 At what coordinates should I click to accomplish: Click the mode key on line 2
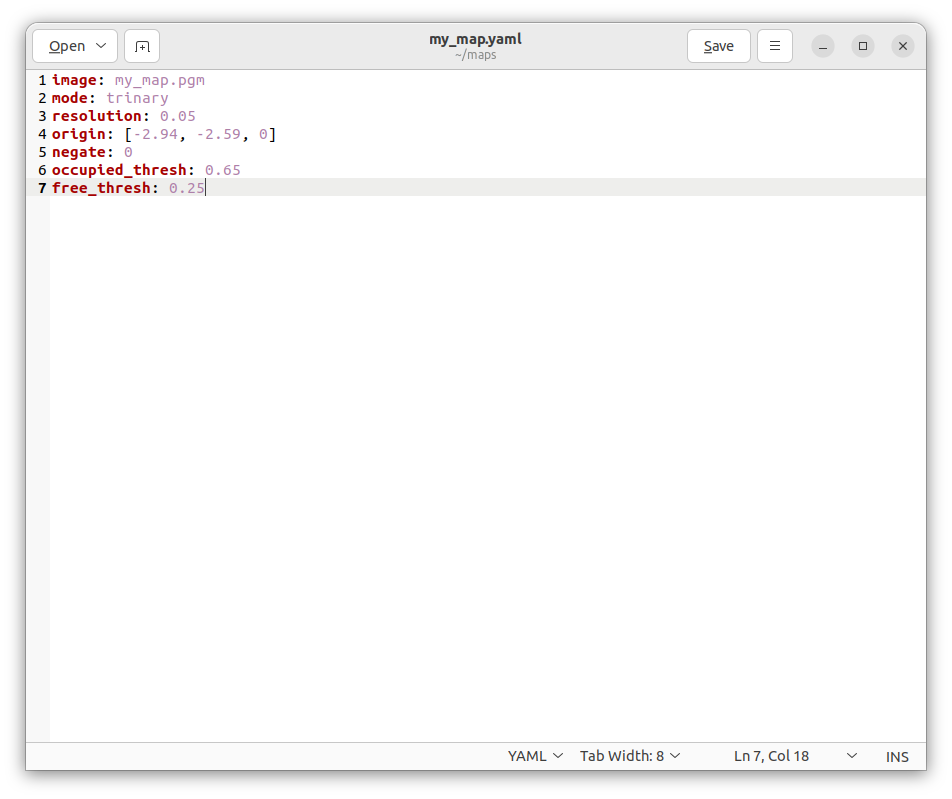pyautogui.click(x=69, y=98)
